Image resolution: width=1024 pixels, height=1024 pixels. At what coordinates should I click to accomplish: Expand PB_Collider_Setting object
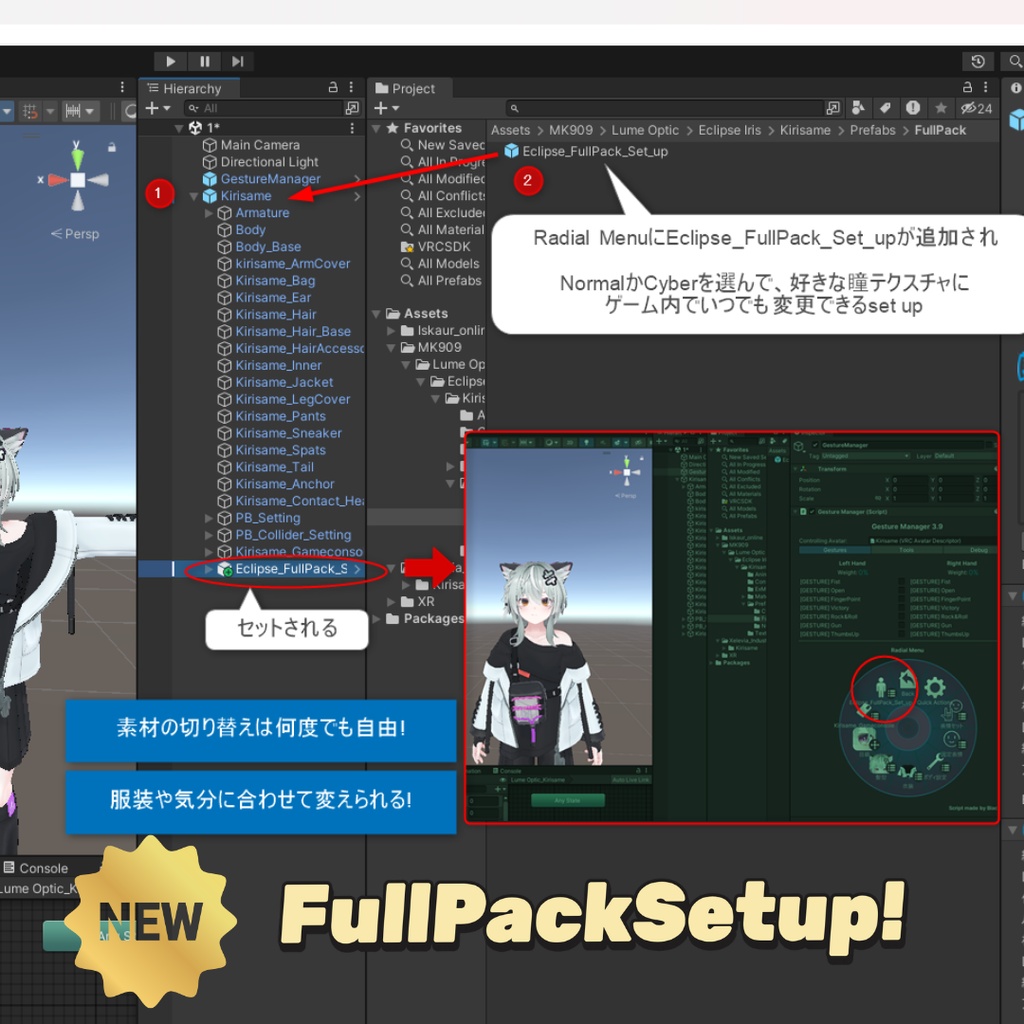[x=209, y=536]
